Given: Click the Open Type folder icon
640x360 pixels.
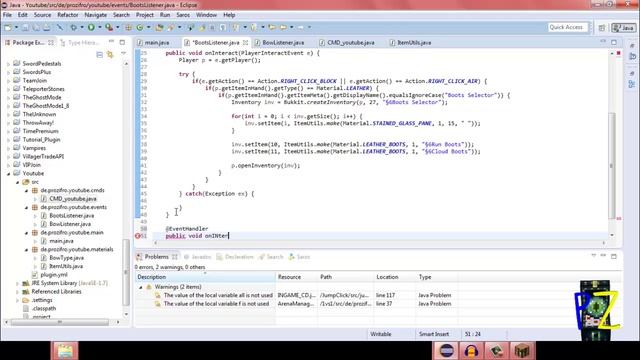Looking at the screenshot, I should [159, 27].
